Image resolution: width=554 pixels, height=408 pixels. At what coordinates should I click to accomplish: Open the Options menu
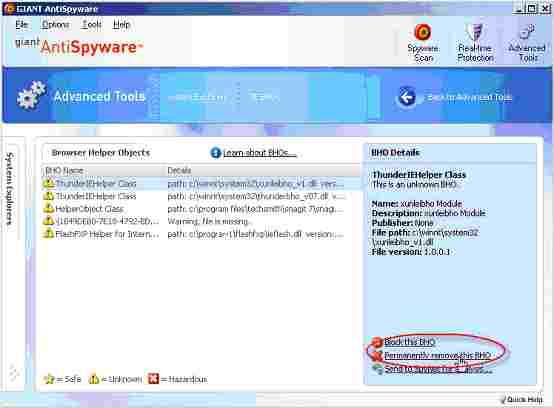click(x=55, y=24)
